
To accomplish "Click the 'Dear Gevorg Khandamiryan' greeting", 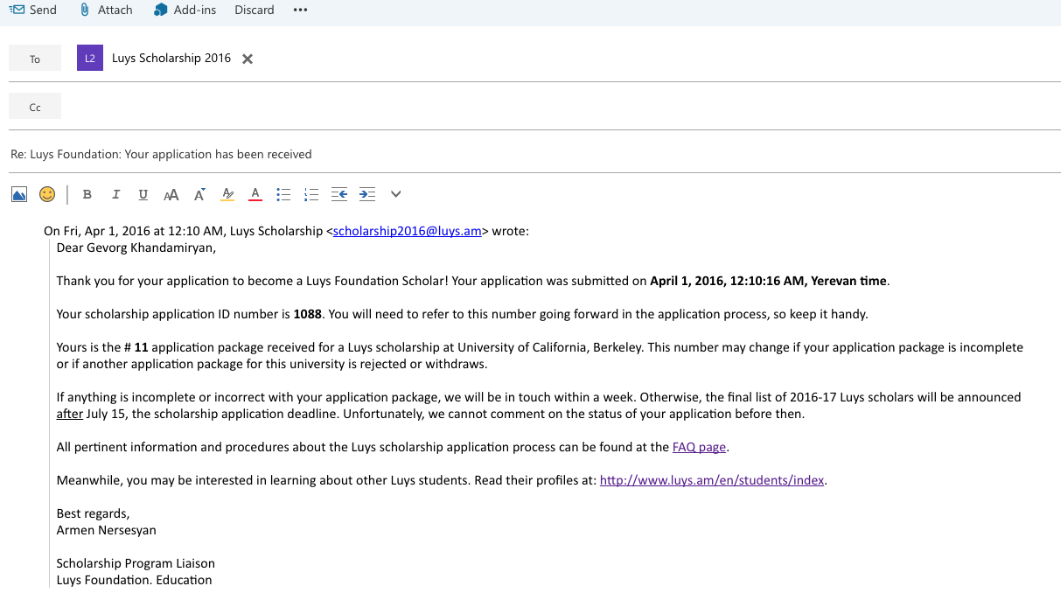I will pyautogui.click(x=136, y=248).
